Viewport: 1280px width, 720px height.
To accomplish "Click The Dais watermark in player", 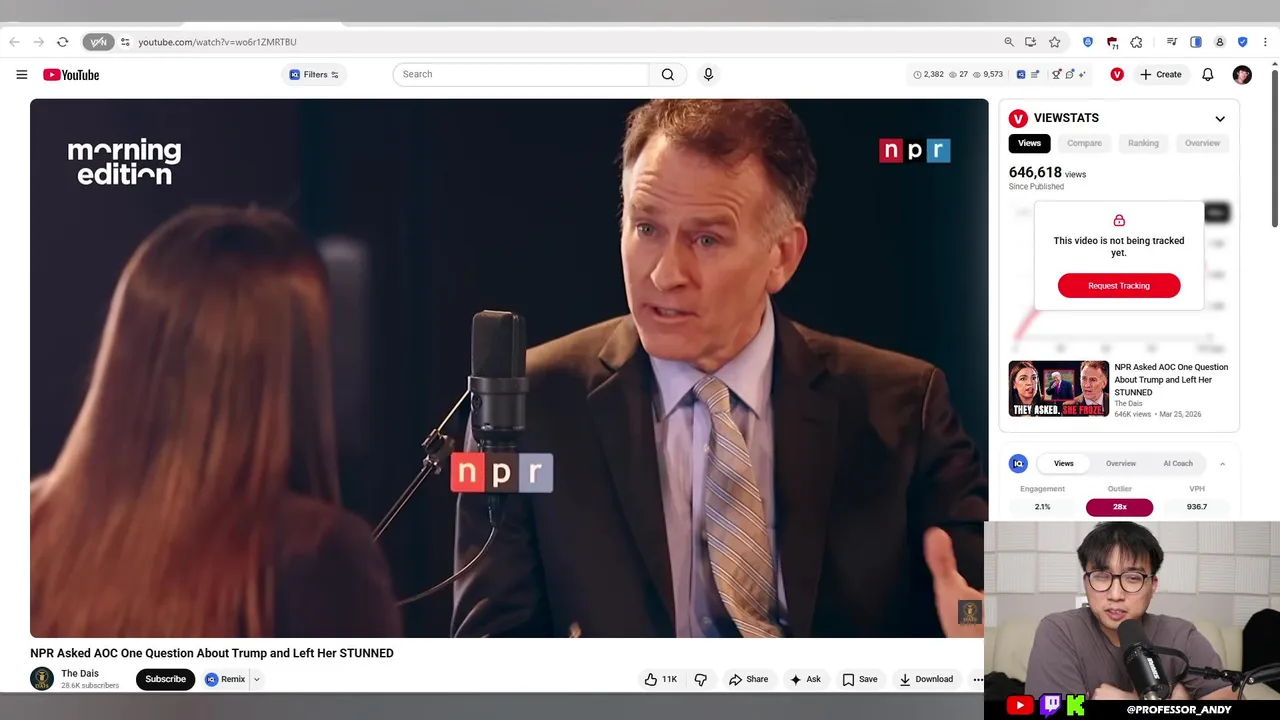I will 970,612.
